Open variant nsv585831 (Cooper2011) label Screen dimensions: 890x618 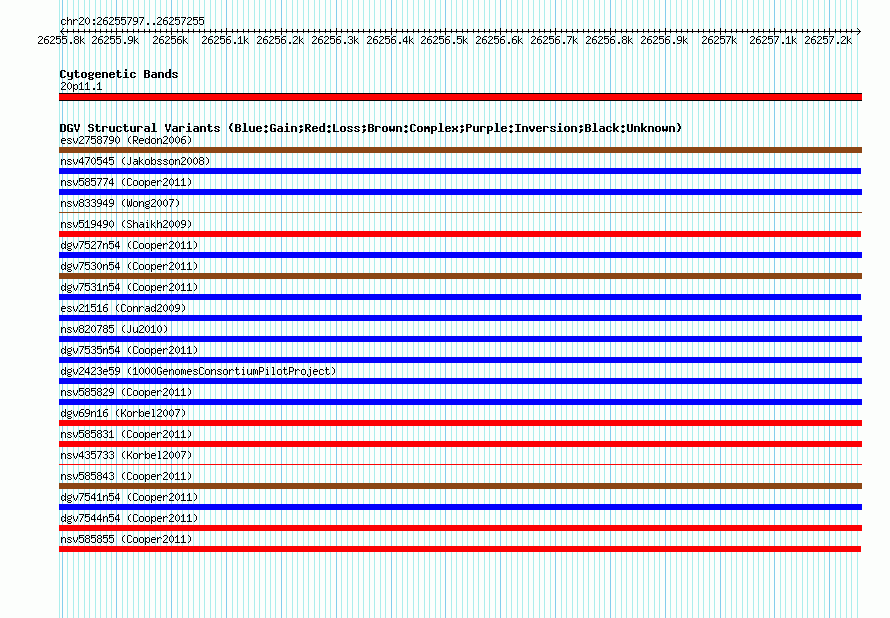coord(126,434)
